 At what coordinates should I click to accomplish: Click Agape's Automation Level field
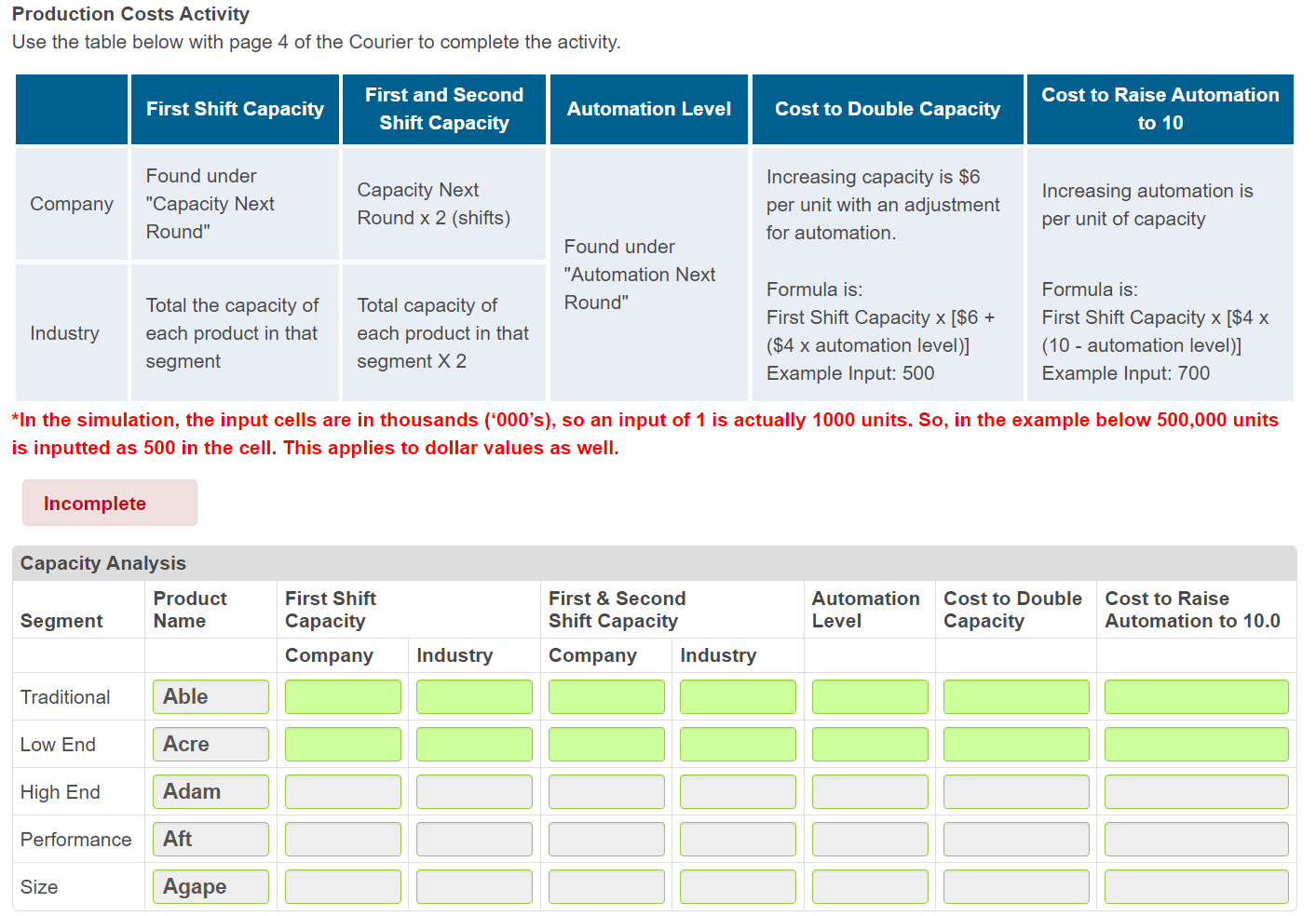coord(869,886)
